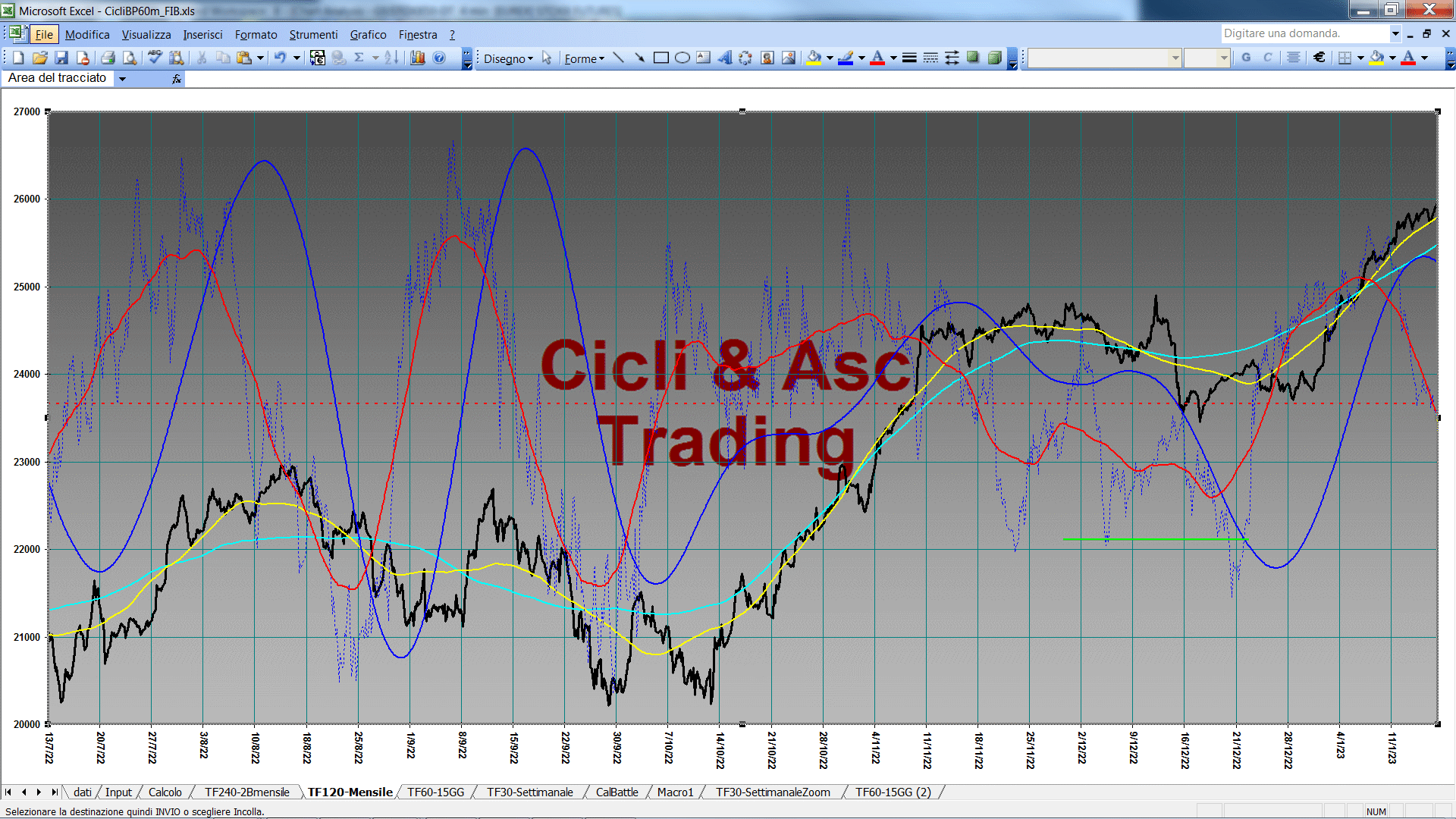Click the Line Style icon
Screen dimensions: 1456x819
pyautogui.click(x=909, y=58)
